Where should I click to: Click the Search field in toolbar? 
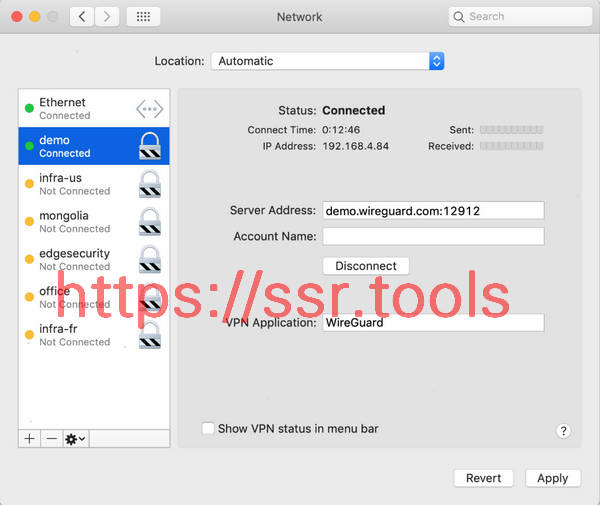pyautogui.click(x=512, y=17)
